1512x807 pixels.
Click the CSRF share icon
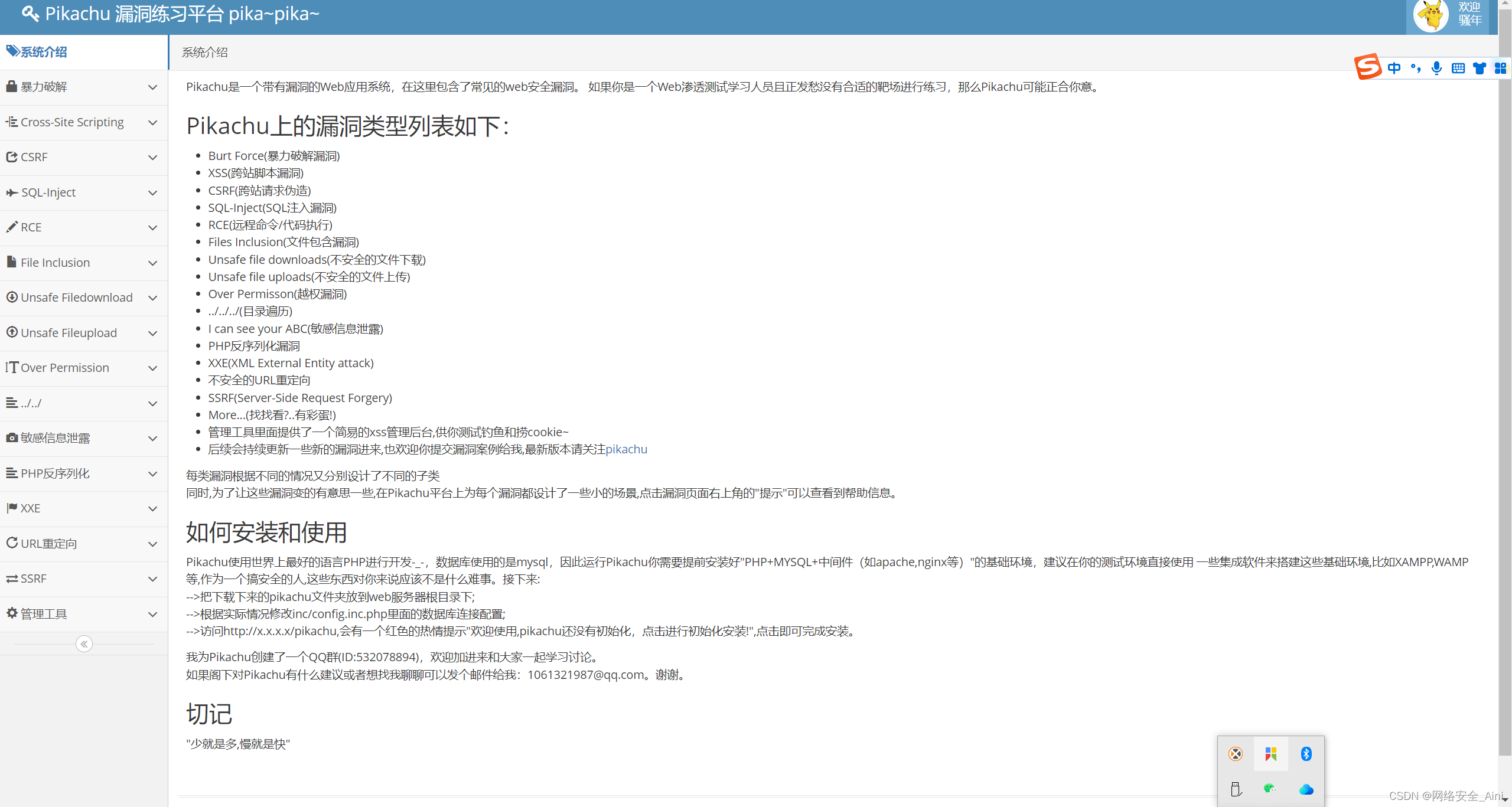click(11, 157)
